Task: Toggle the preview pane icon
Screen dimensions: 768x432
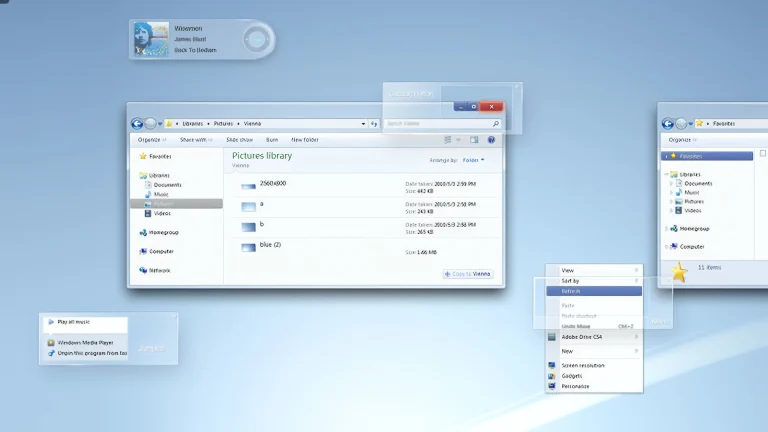Action: (x=474, y=140)
